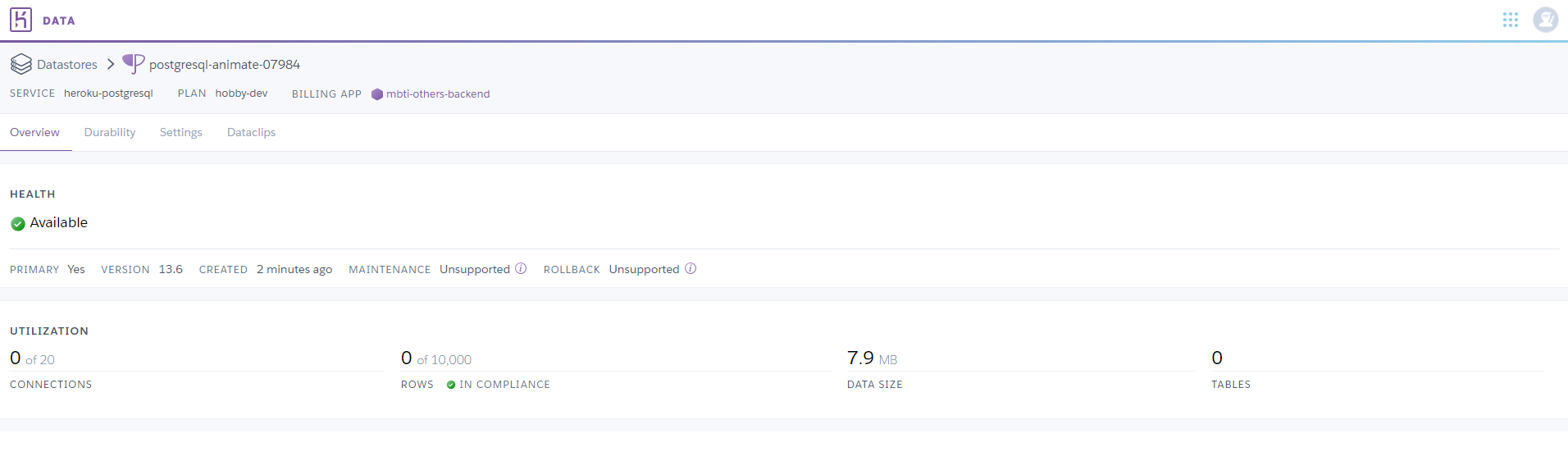
Task: Click the created 2 minutes ago value
Action: (294, 269)
